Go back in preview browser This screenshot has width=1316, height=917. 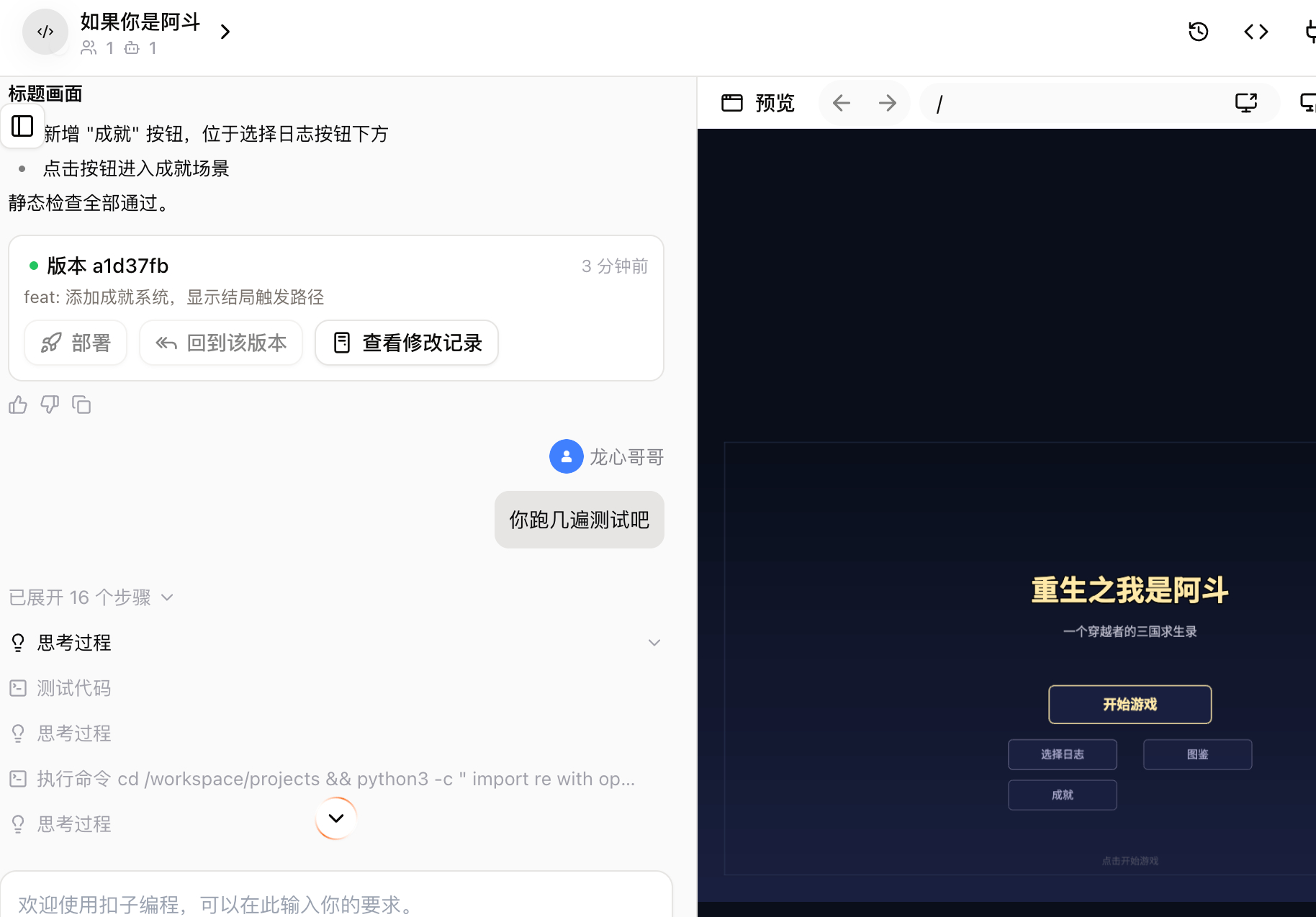tap(842, 104)
